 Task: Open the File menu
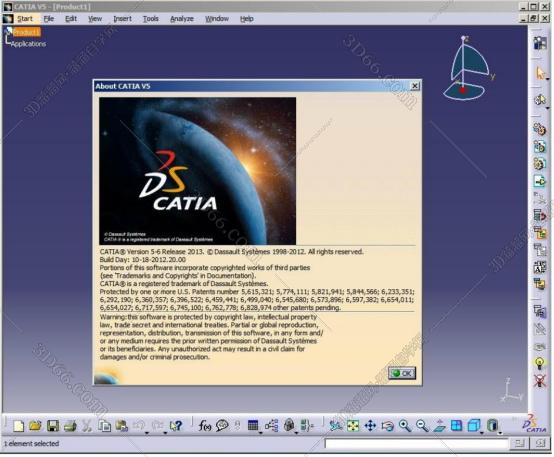coord(49,19)
